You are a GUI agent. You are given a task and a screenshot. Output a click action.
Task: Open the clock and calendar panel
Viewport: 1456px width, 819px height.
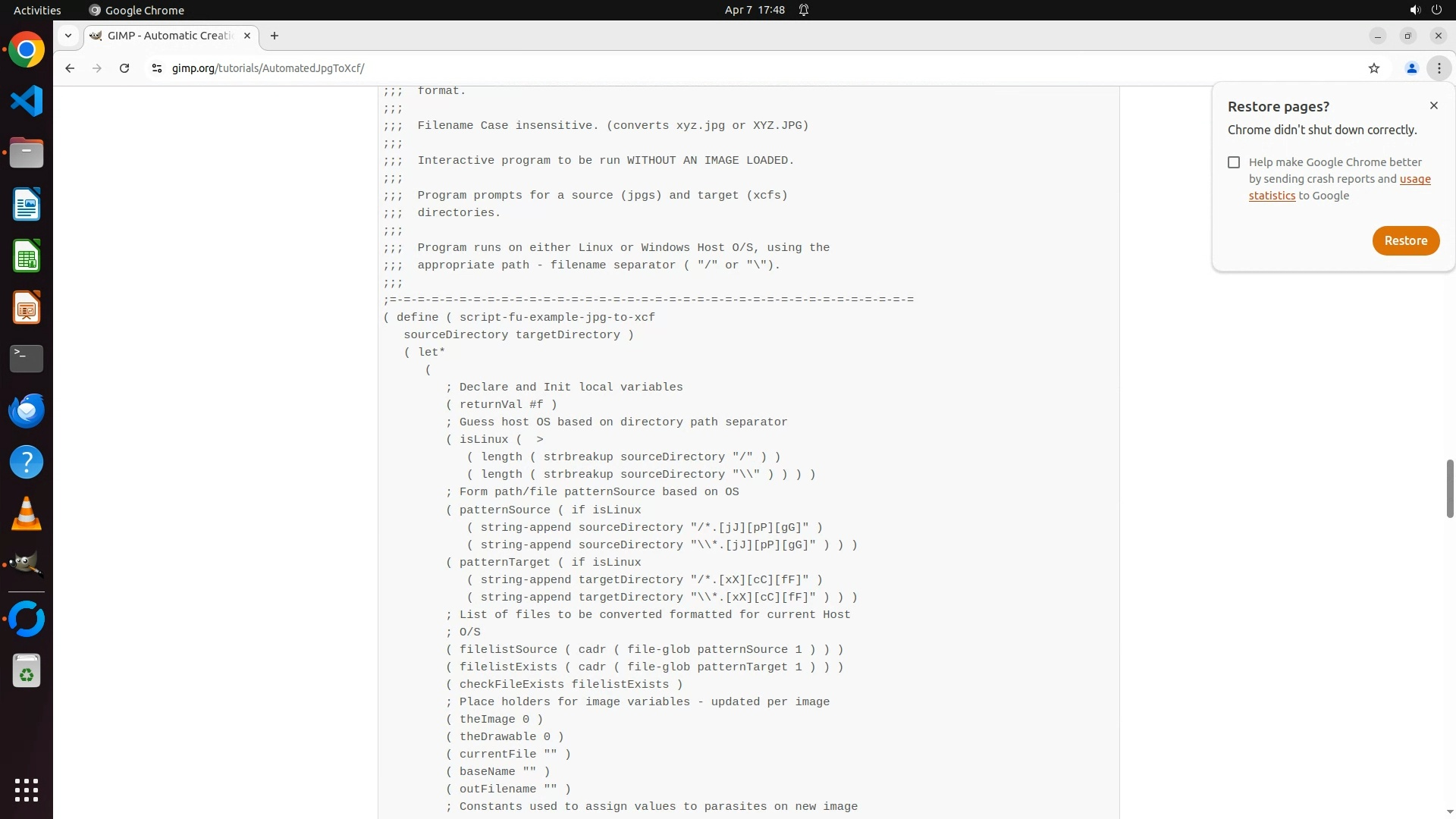[x=754, y=10]
